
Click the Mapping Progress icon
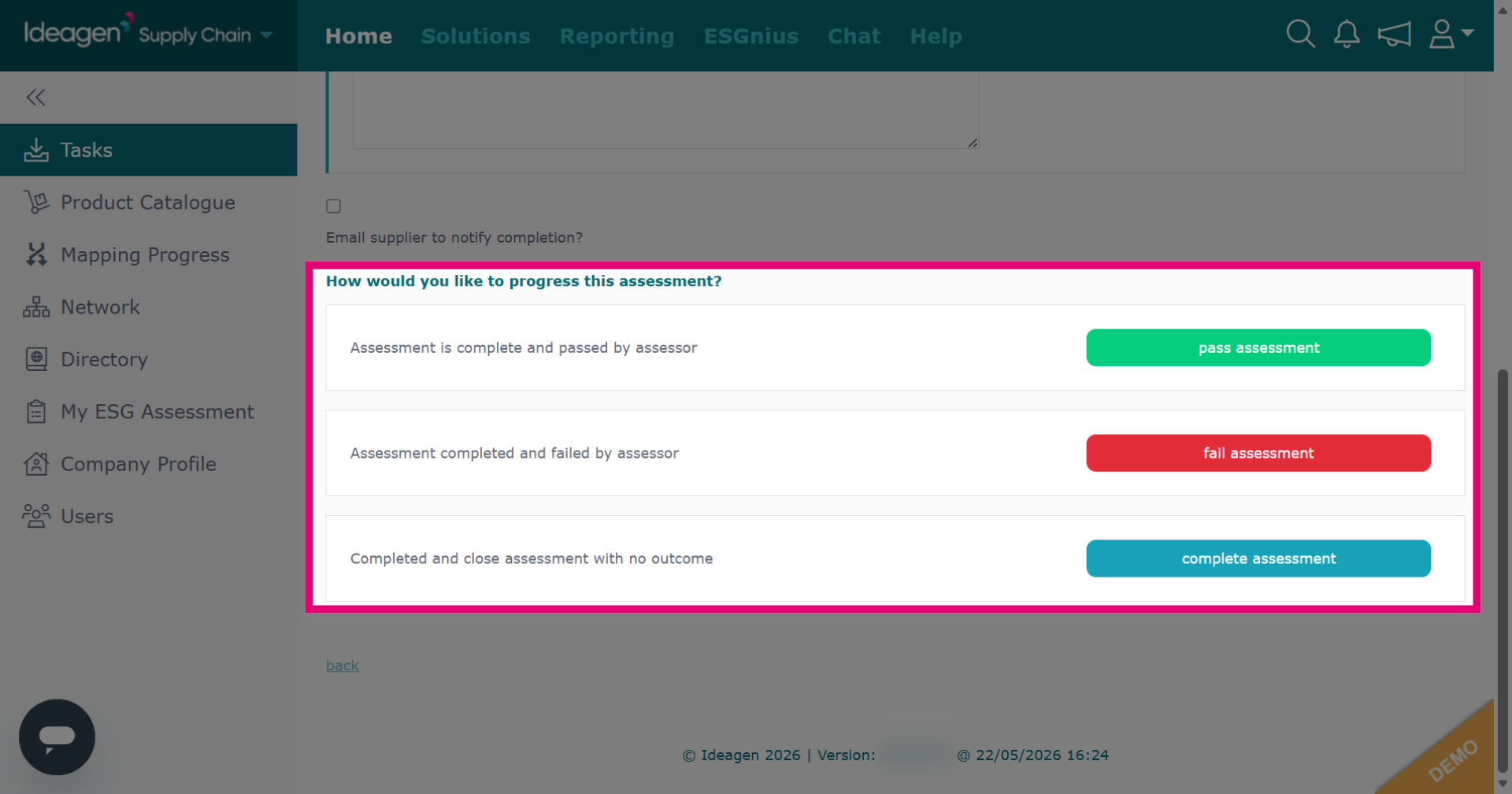tap(36, 254)
